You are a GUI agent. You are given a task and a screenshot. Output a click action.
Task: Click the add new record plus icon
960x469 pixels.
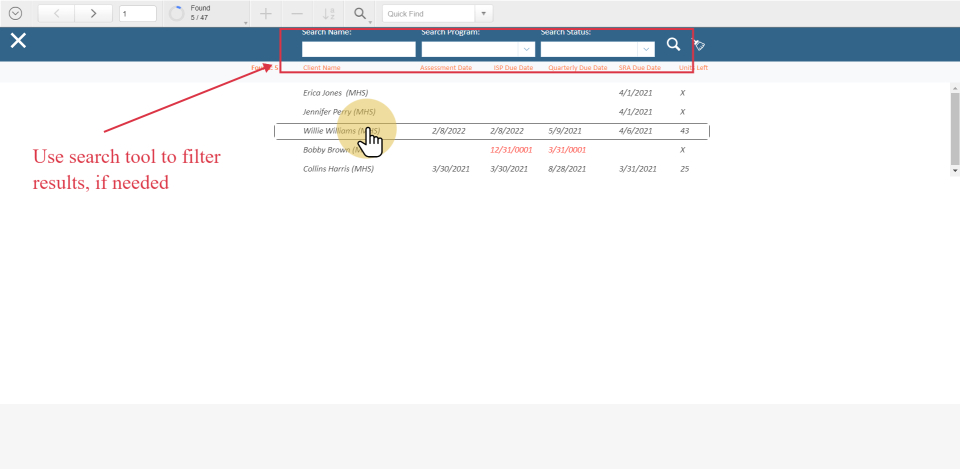coord(265,14)
